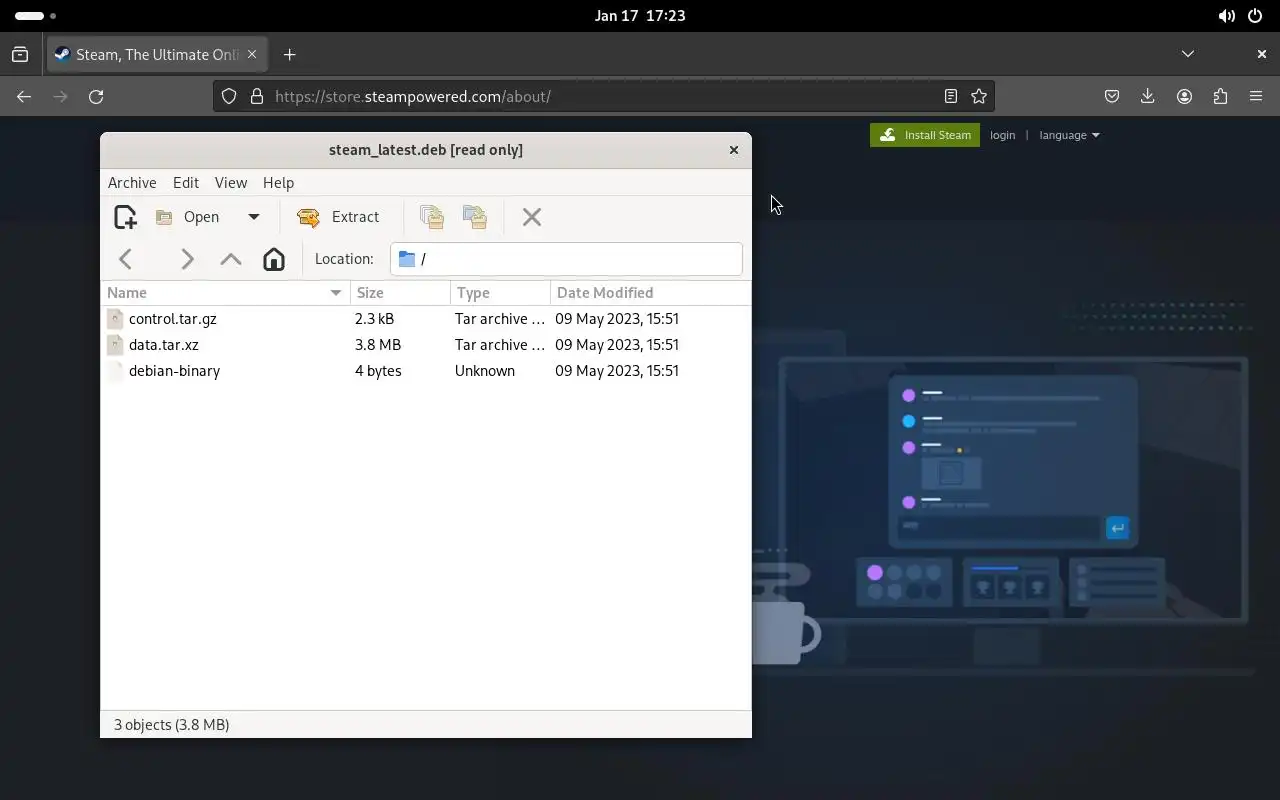Open the Help menu

[x=278, y=183]
